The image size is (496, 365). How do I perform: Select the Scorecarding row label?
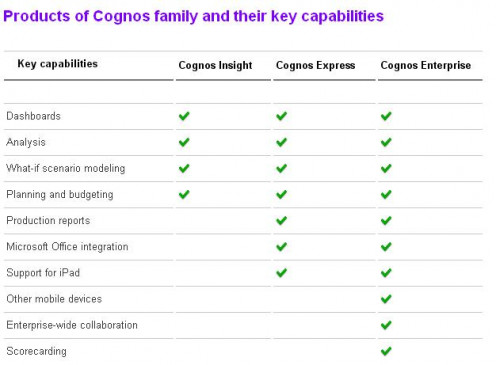(36, 351)
